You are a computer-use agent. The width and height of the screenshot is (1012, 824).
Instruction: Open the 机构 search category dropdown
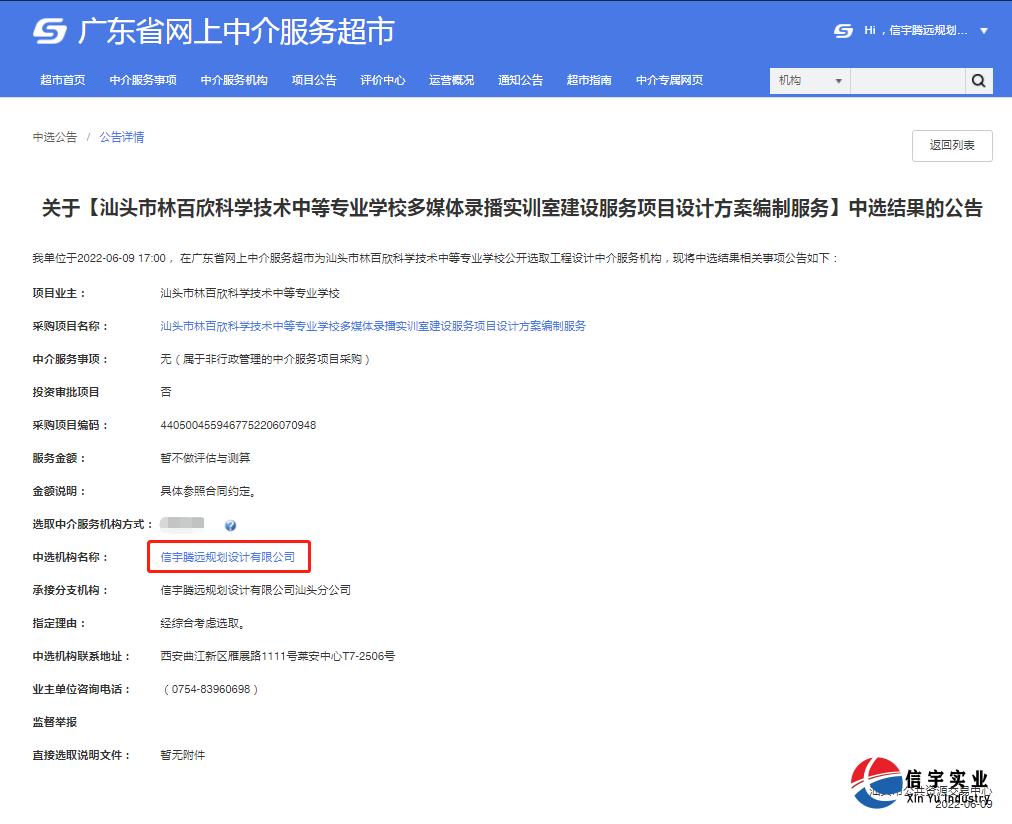[x=808, y=80]
